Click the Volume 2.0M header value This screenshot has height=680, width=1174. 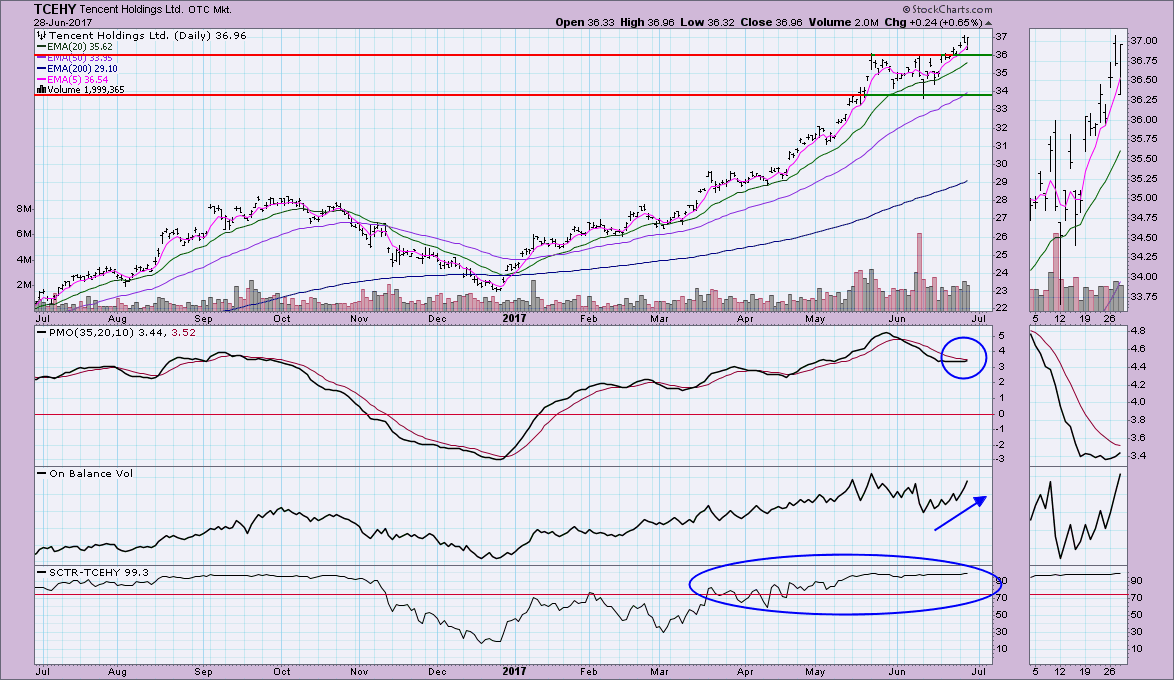tap(844, 22)
